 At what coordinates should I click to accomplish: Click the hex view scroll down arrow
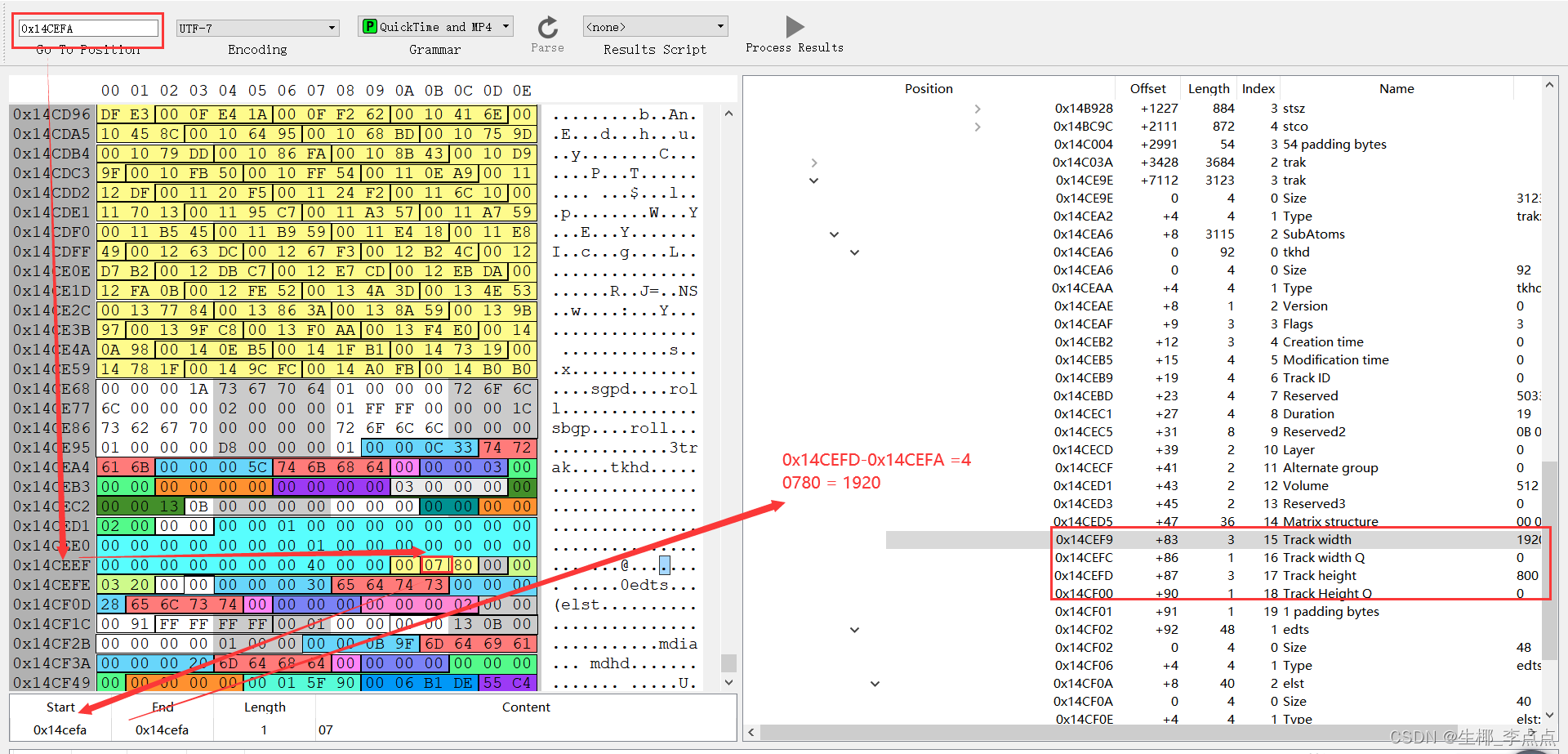[728, 682]
